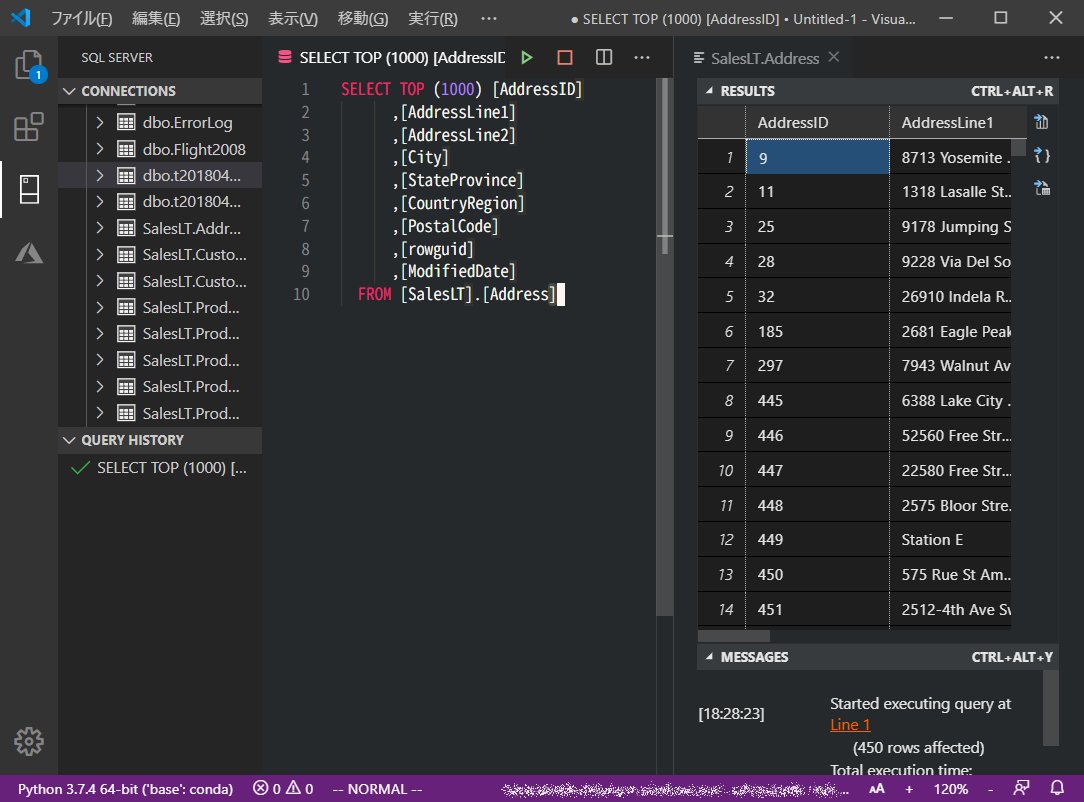Cancel query with red stop button
This screenshot has width=1084, height=802.
[565, 57]
